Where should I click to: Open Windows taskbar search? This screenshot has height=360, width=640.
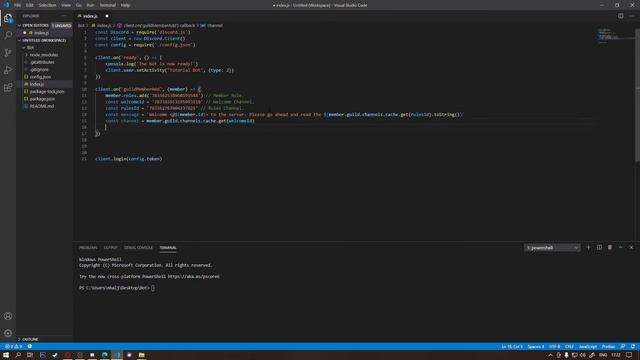pyautogui.click(x=18, y=355)
